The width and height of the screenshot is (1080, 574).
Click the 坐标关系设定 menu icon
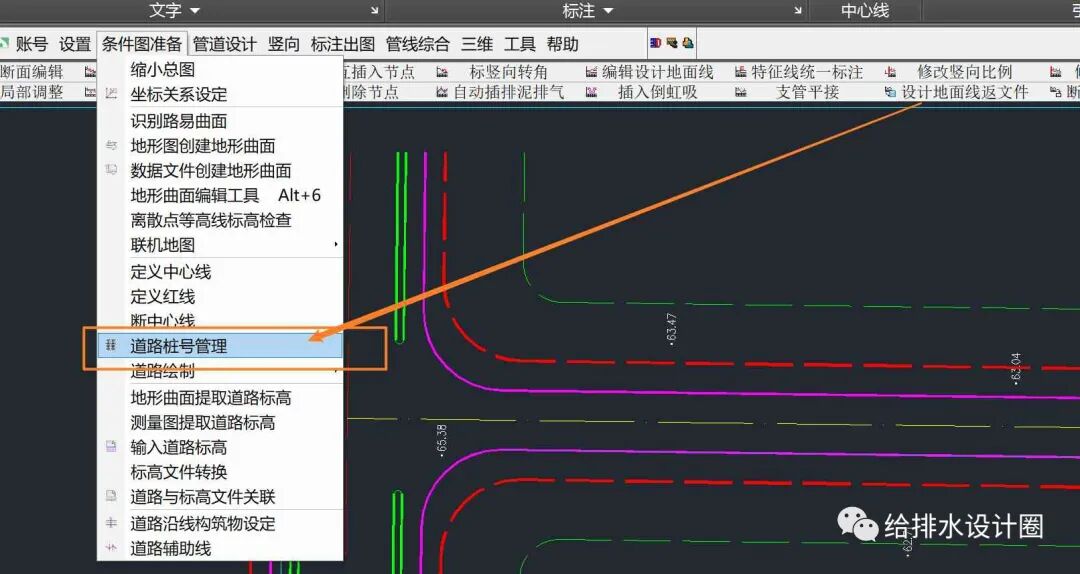(x=111, y=94)
